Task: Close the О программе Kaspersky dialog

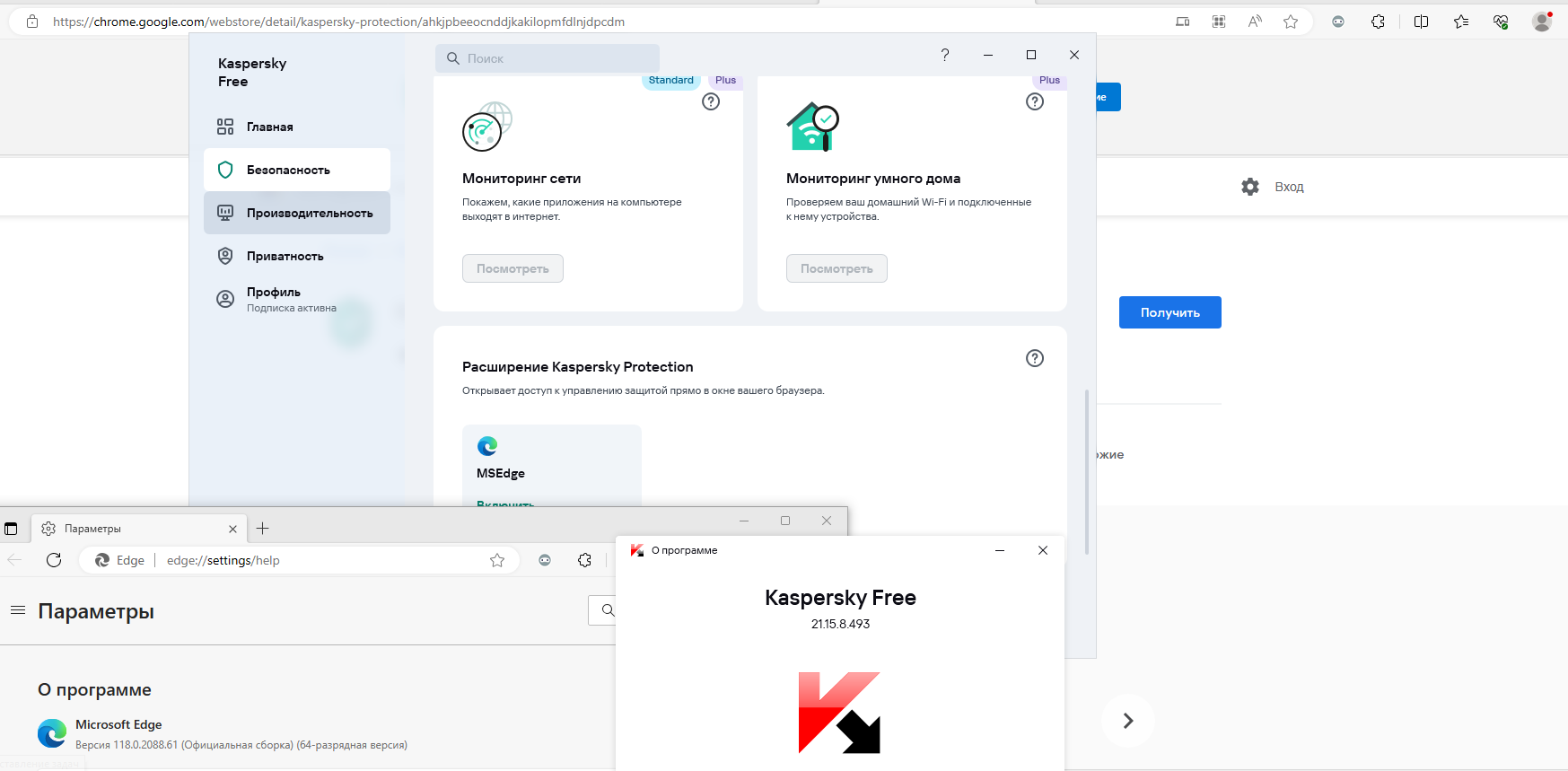Action: [1043, 550]
